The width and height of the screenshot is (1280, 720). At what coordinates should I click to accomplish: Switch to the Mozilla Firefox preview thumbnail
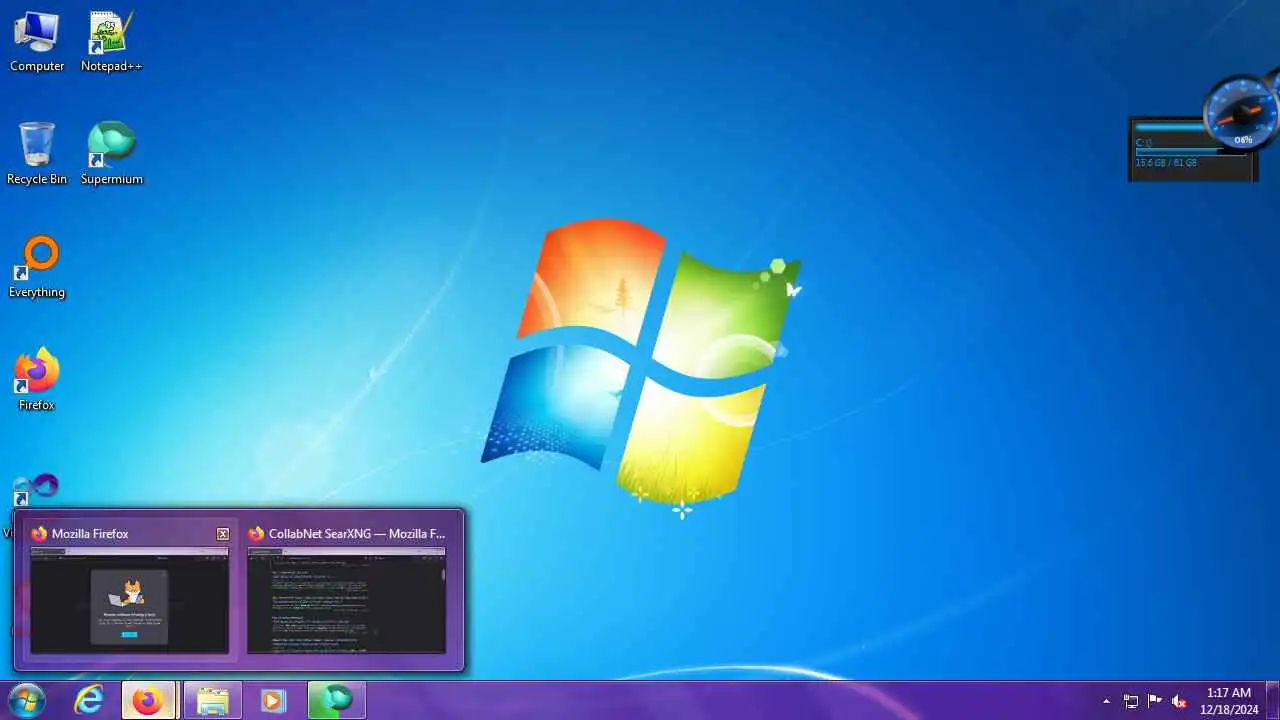(x=129, y=600)
